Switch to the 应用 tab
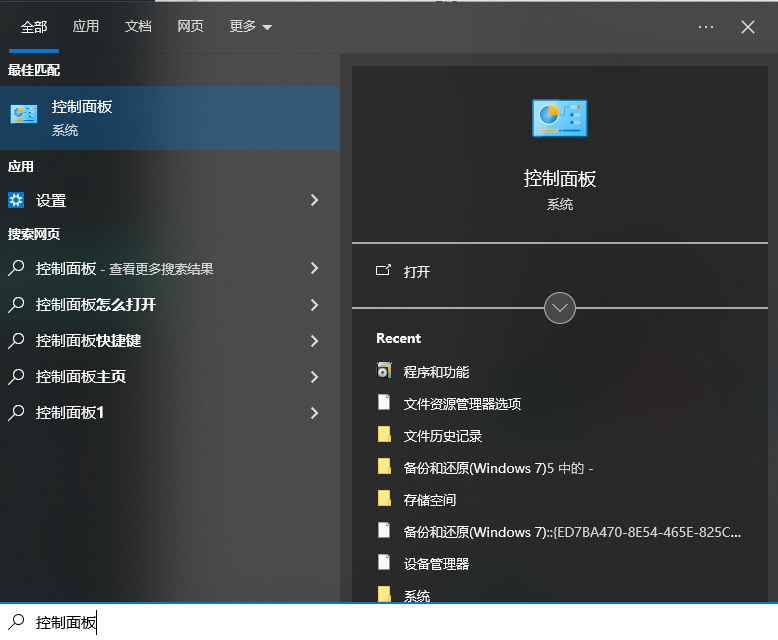This screenshot has height=640, width=778. (86, 27)
